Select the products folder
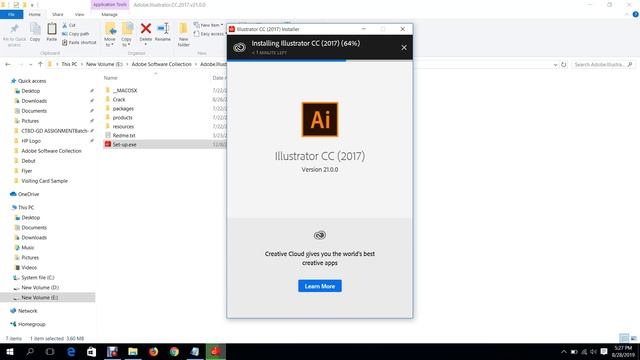The width and height of the screenshot is (640, 360). 122,118
